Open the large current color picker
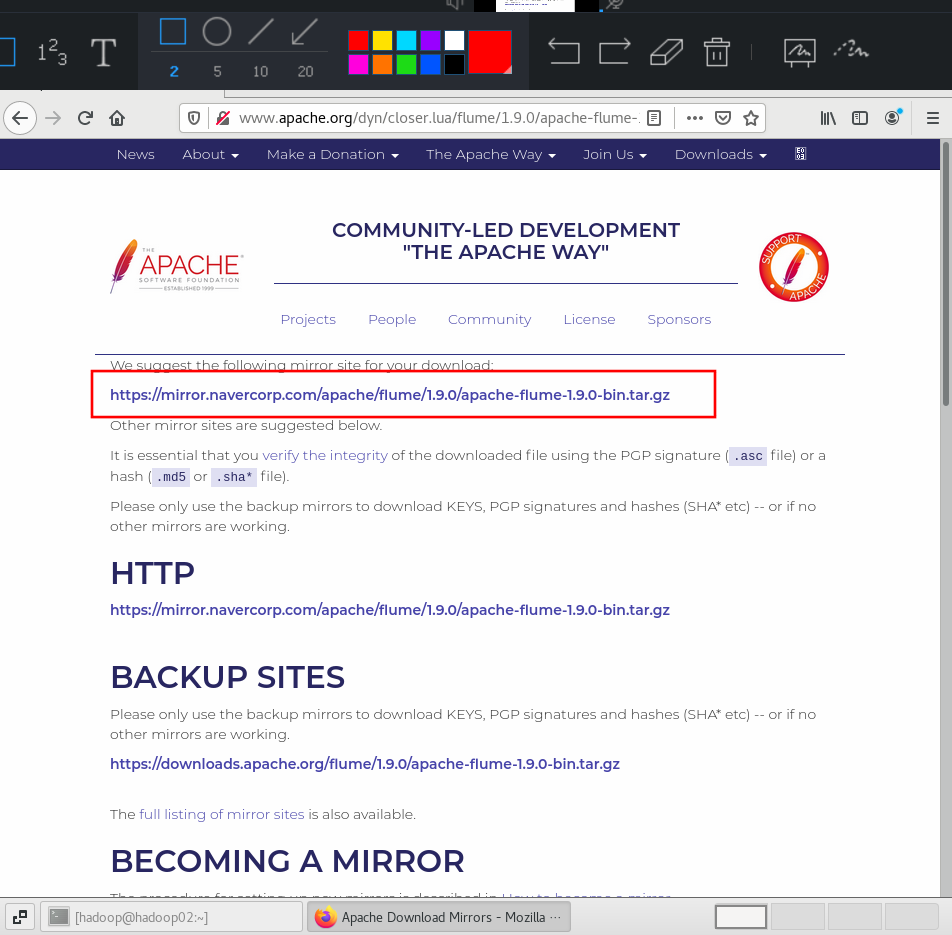 click(489, 52)
